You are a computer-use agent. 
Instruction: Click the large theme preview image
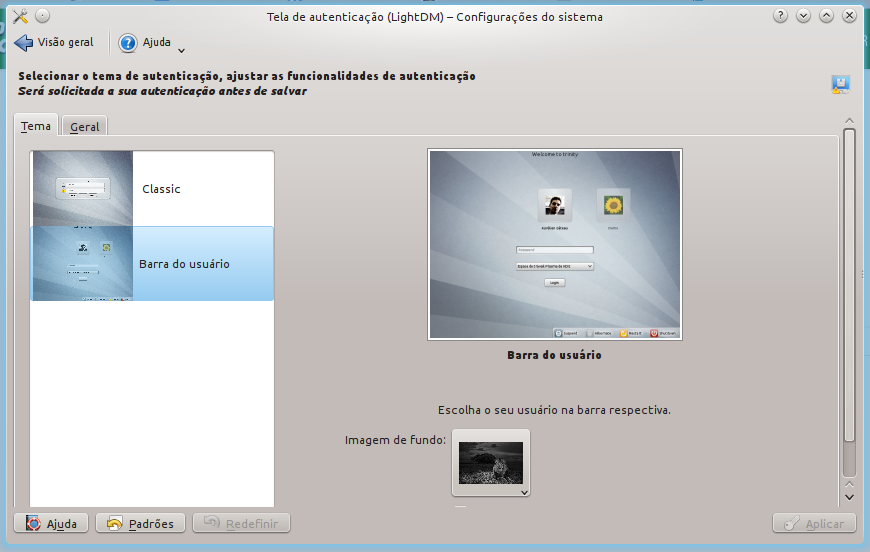[x=555, y=245]
